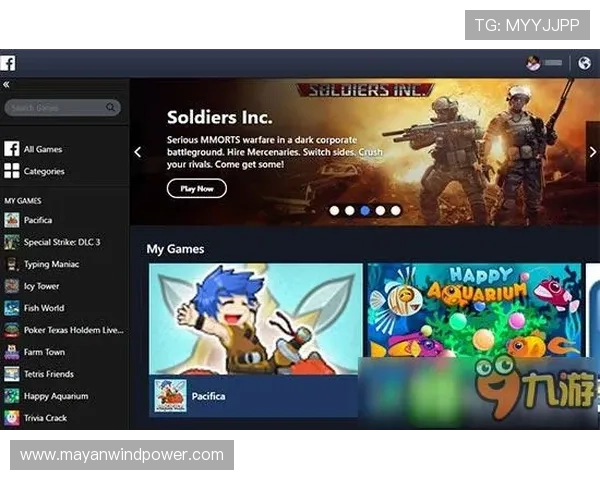Click Happy Aquarium sidebar icon
Image resolution: width=600 pixels, height=480 pixels.
click(12, 396)
